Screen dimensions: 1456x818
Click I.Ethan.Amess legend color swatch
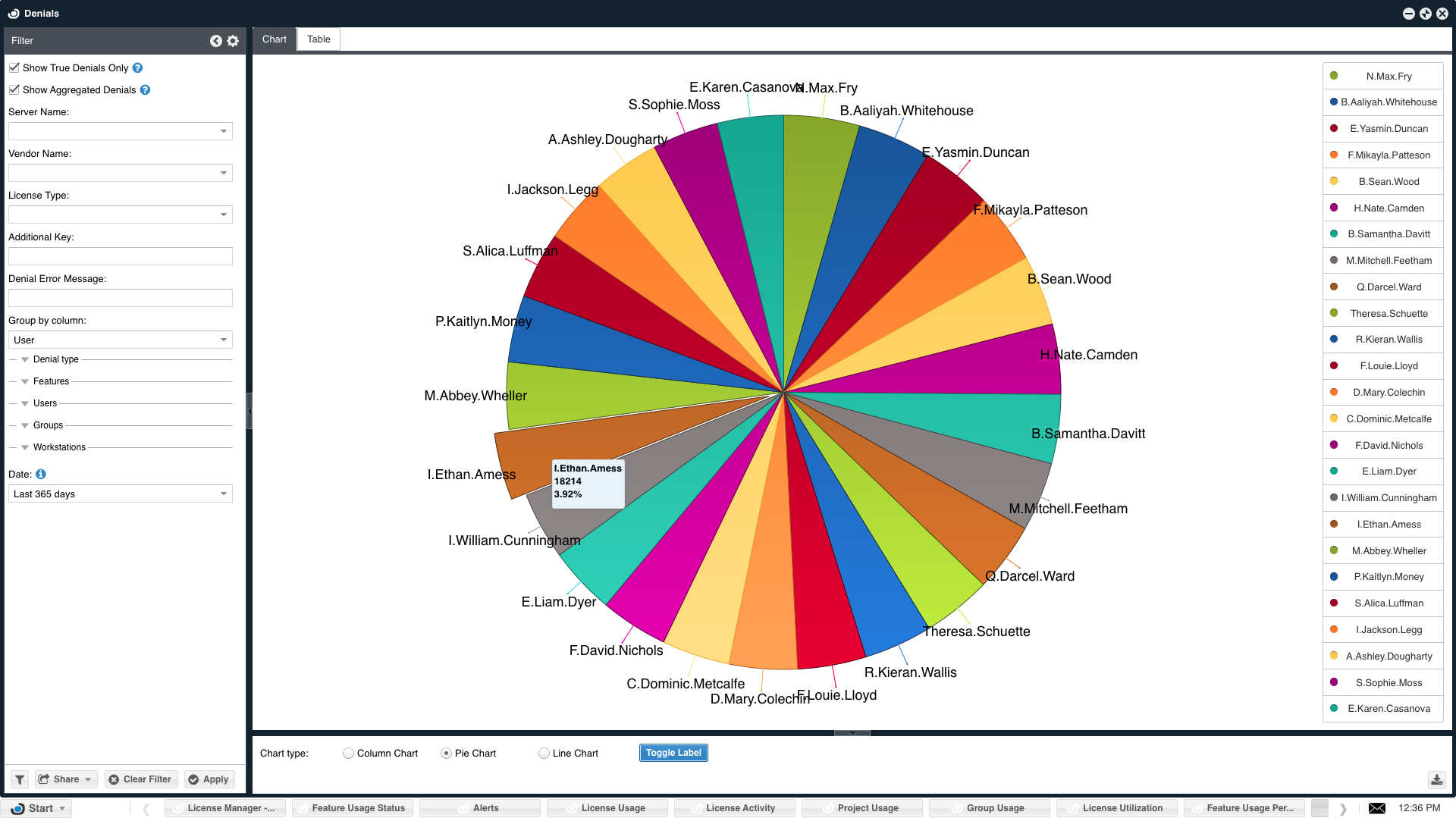tap(1334, 525)
